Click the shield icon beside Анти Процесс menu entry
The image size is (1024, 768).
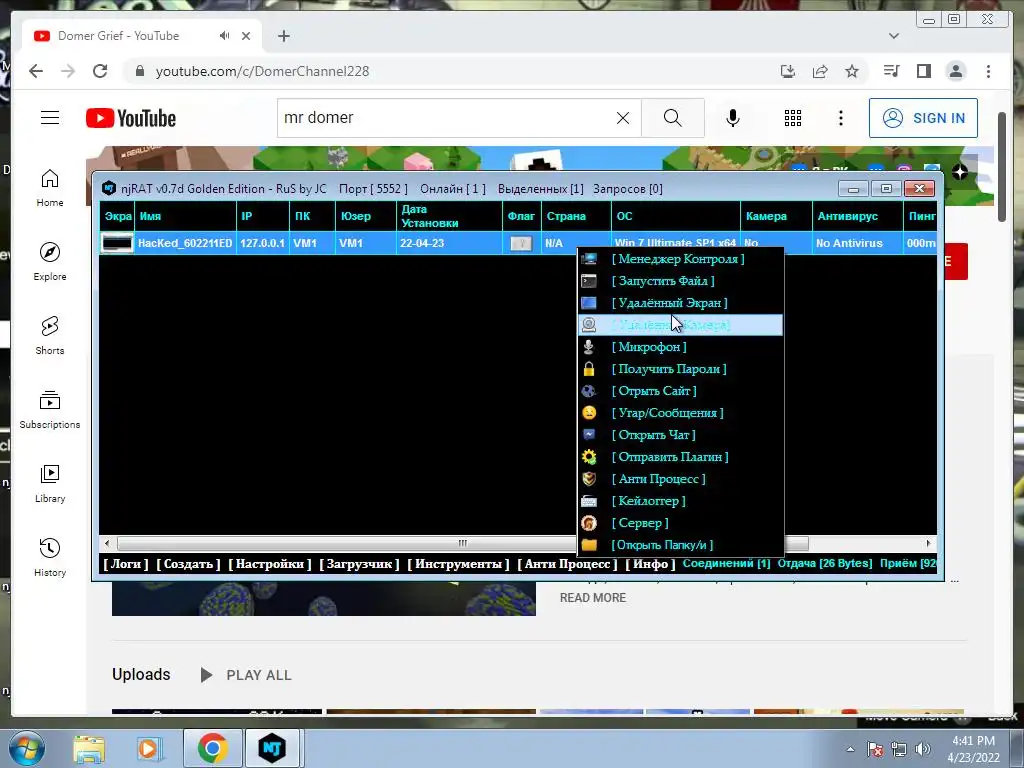[589, 479]
